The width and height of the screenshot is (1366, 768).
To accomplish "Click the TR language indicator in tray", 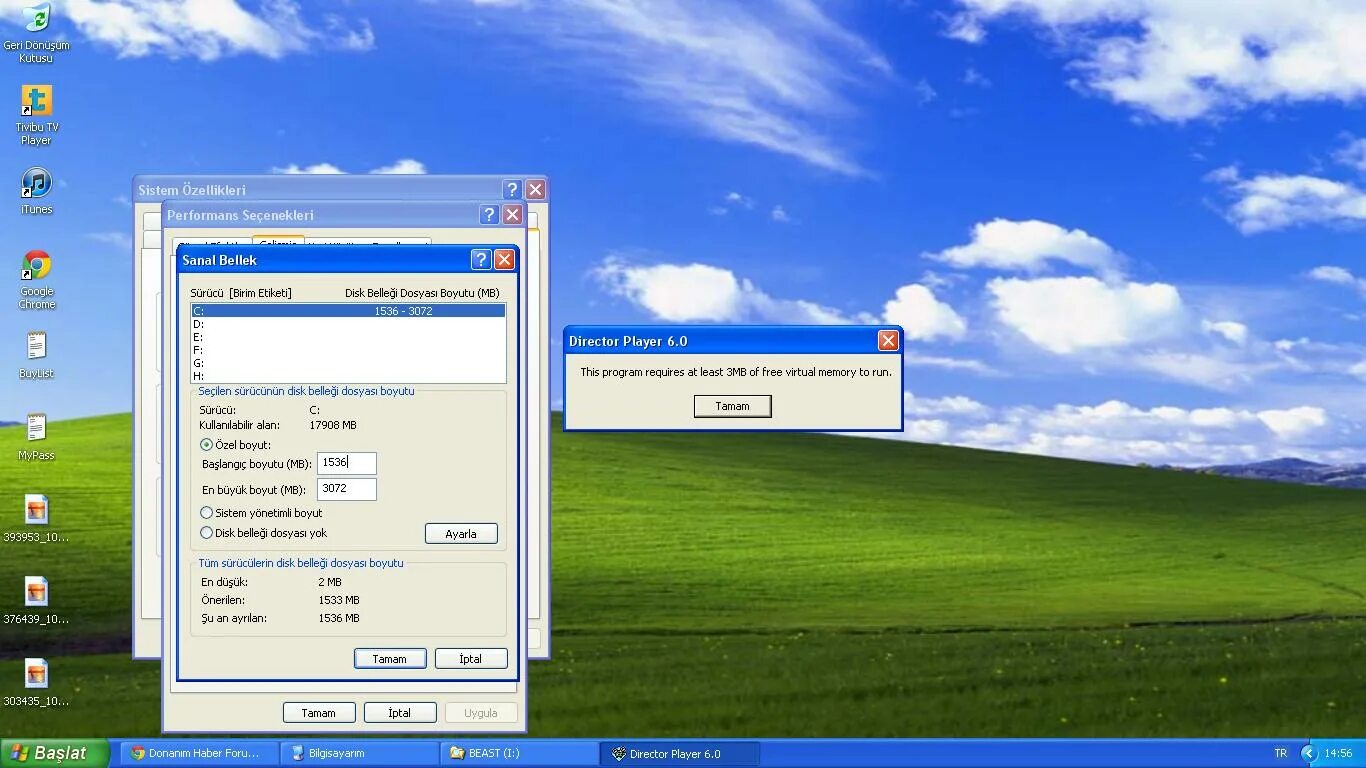I will point(1281,753).
